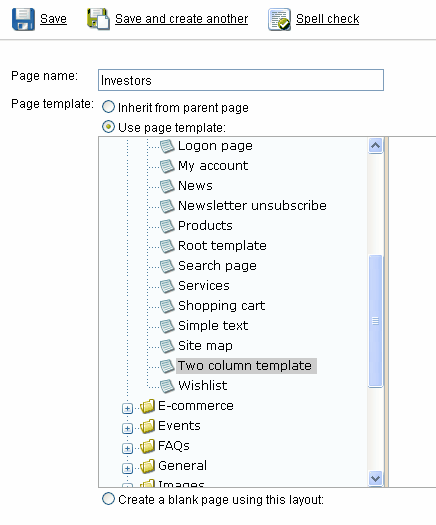Select Use page template radio button
Viewport: 436px width, 525px height.
click(x=108, y=127)
